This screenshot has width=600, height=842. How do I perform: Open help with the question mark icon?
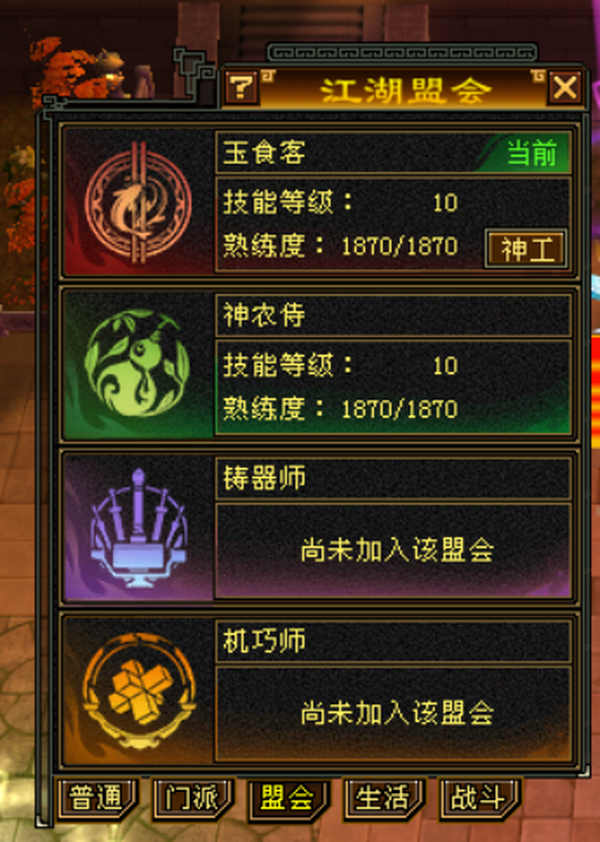(x=241, y=88)
